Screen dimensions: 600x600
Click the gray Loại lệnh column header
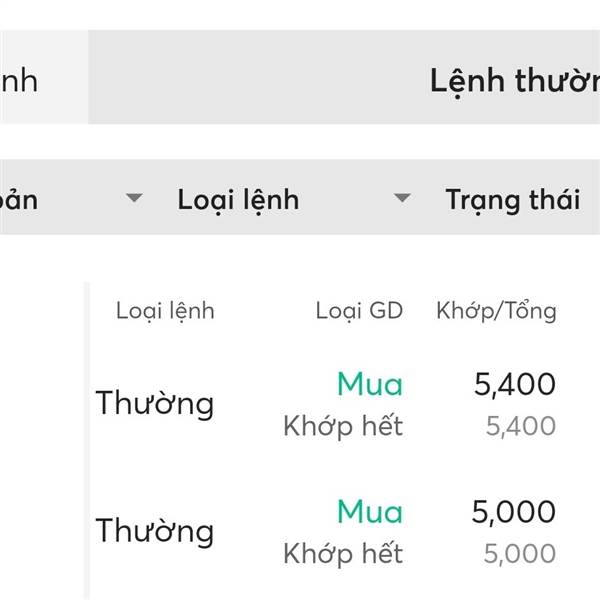165,310
